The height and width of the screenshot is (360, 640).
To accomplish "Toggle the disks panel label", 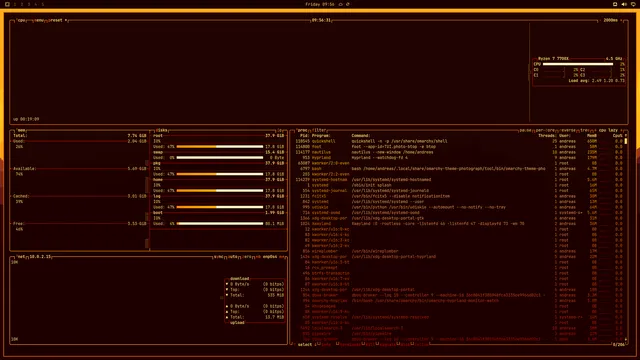I will click(x=162, y=130).
